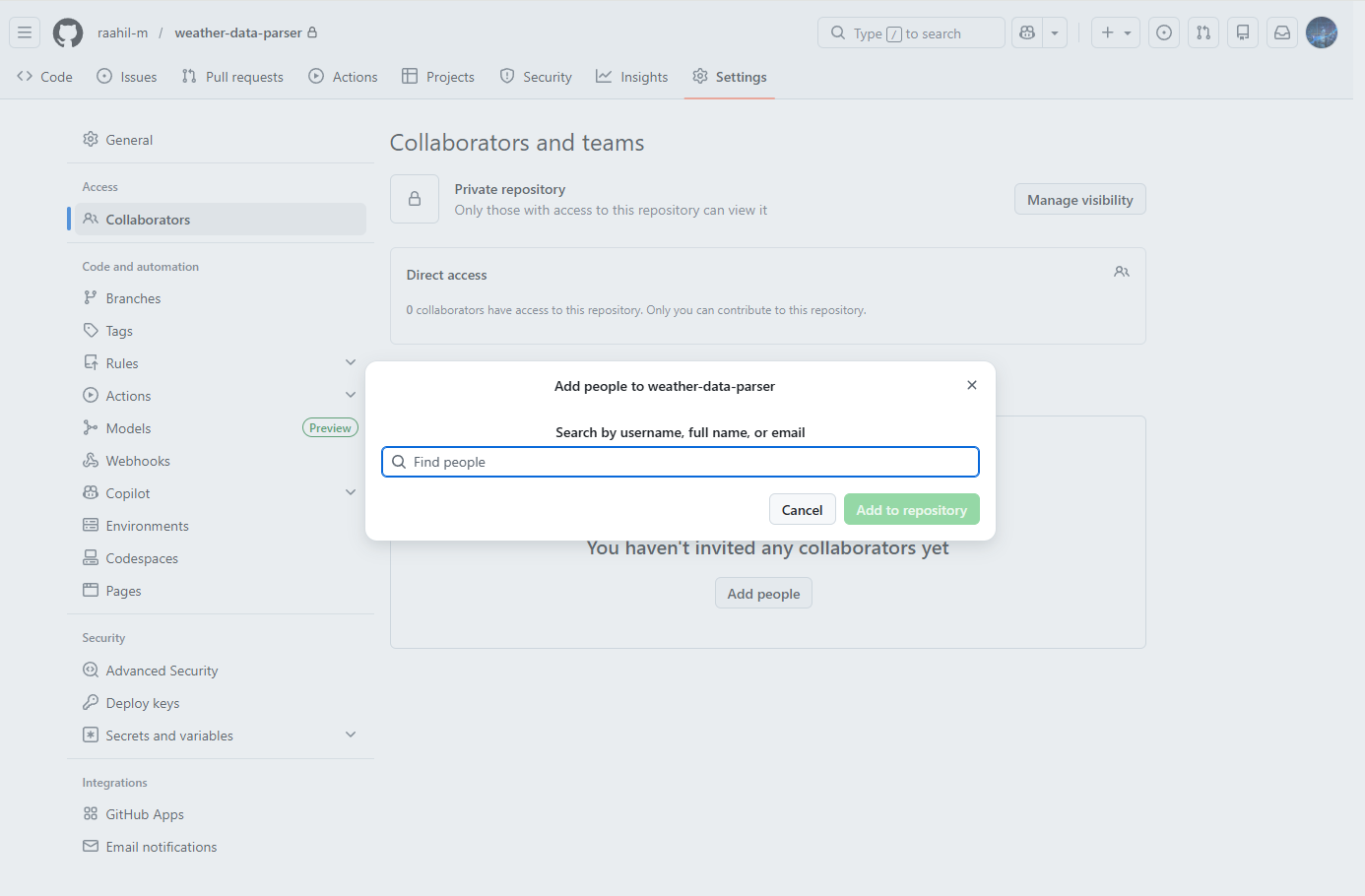1365x896 pixels.
Task: Open the create new plus menu
Action: click(x=1116, y=32)
